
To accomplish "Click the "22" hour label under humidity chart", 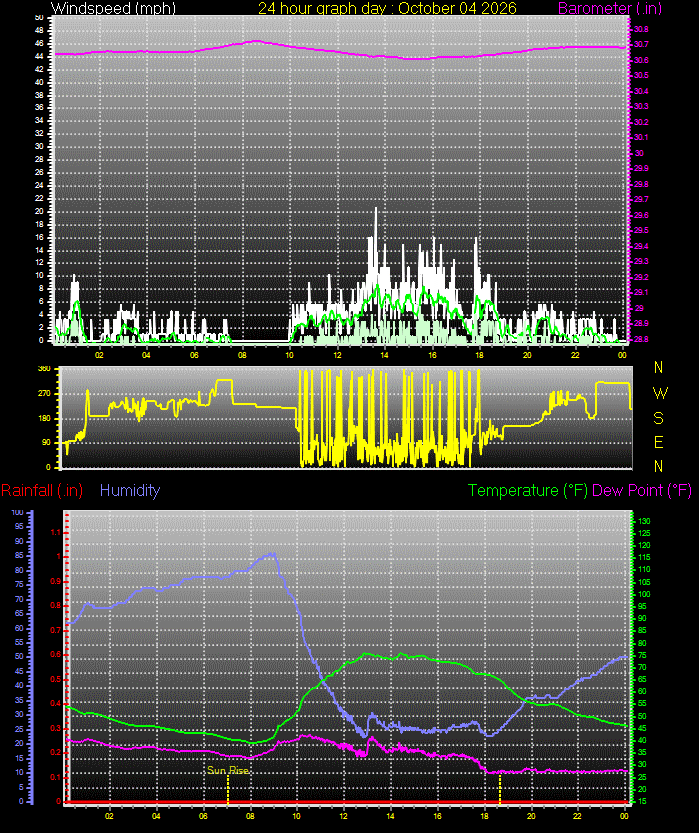I will pos(577,816).
